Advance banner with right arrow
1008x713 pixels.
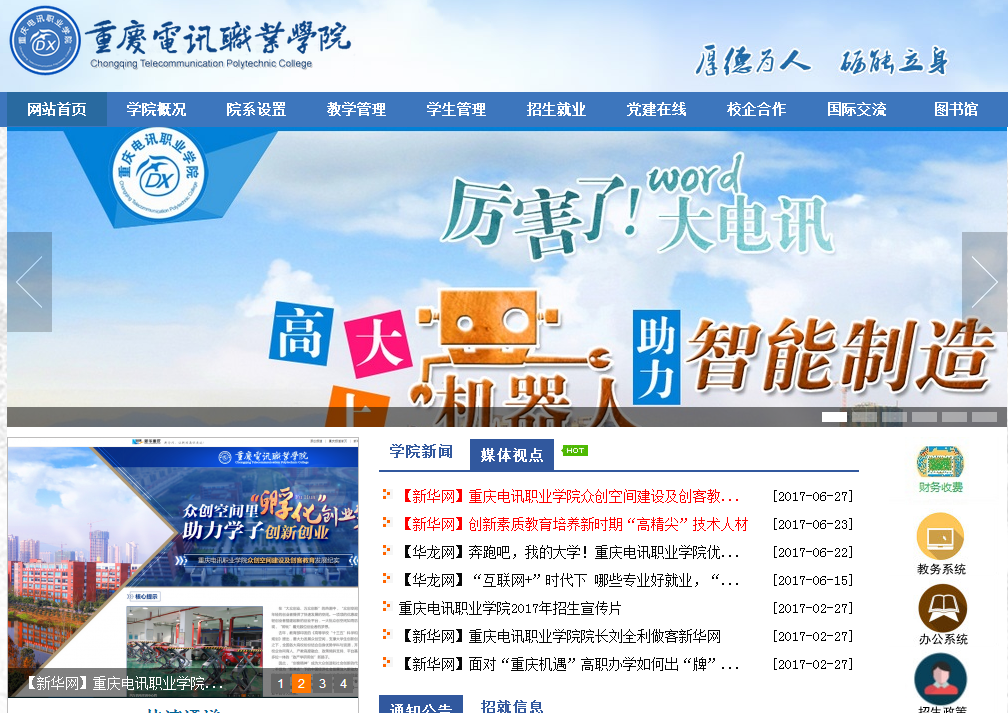(x=983, y=282)
